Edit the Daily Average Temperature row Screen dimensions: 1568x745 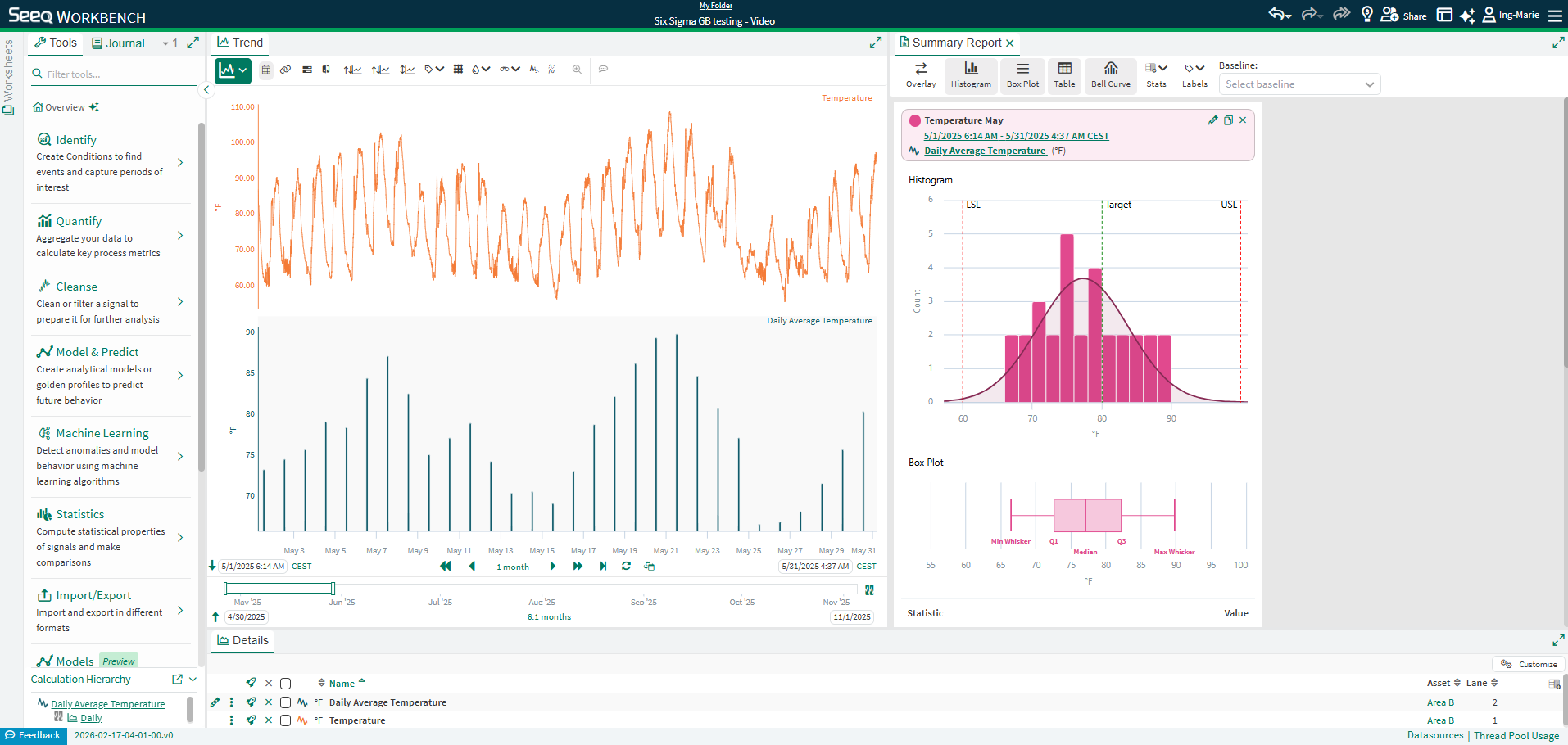(x=215, y=702)
